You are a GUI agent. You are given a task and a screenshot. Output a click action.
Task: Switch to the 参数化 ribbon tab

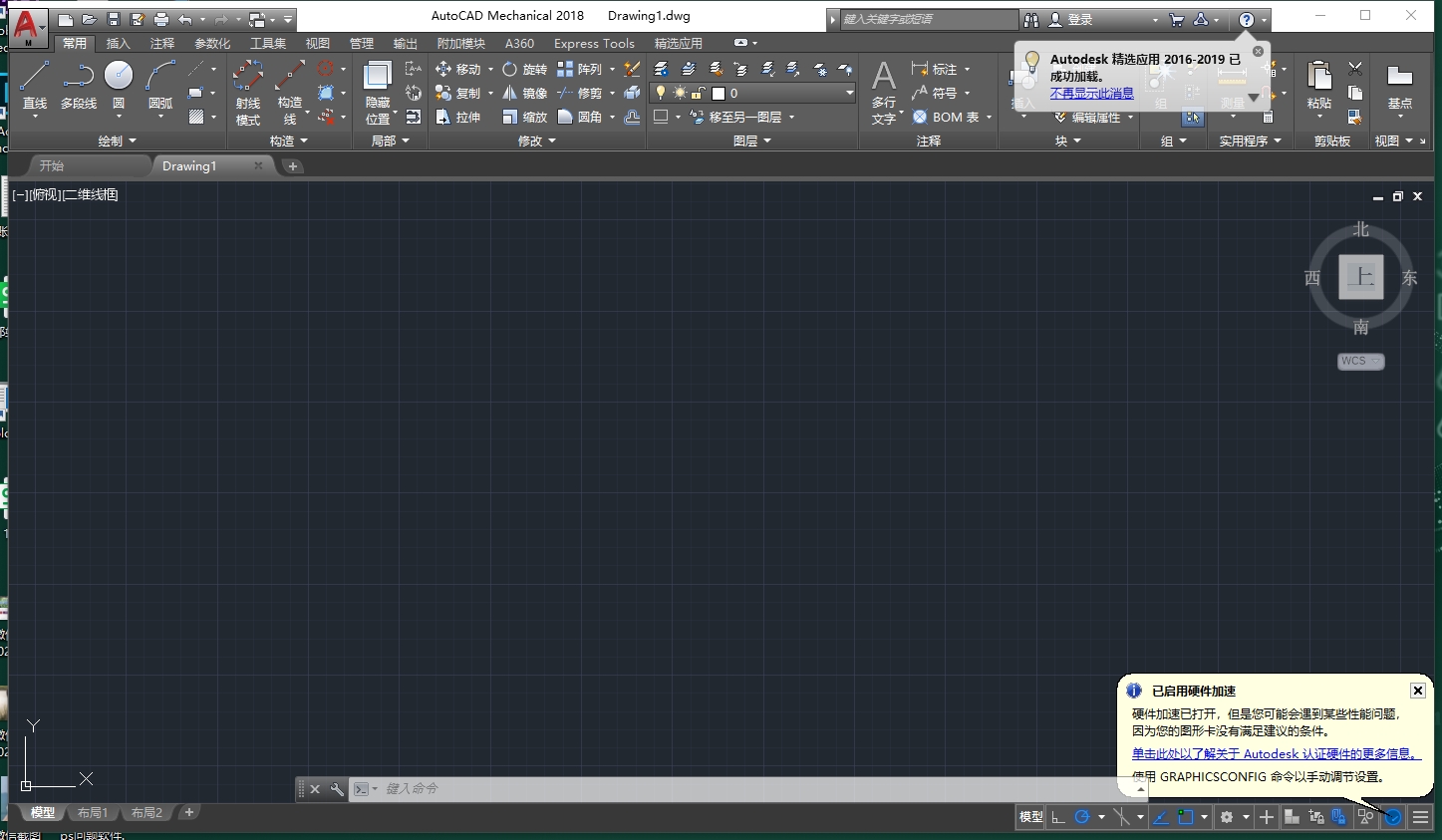click(x=212, y=43)
